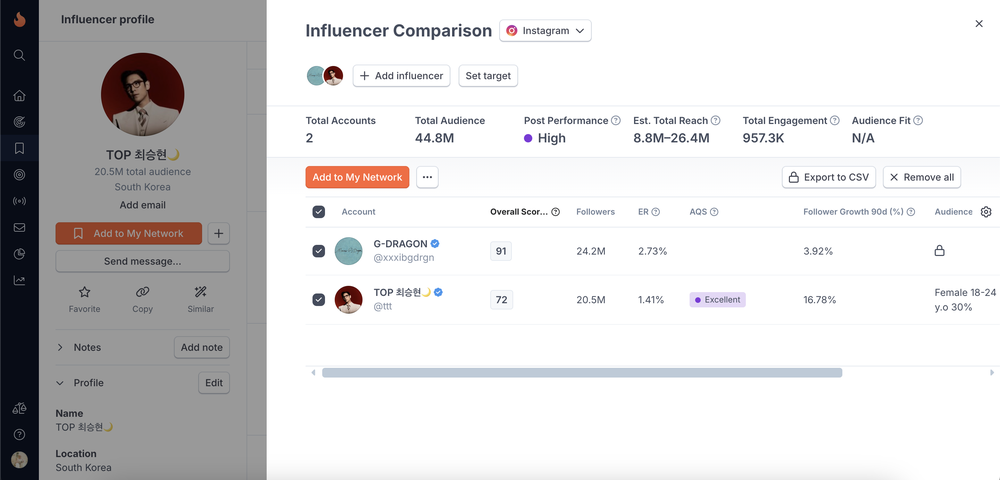Show the AQS column help icon
Image resolution: width=1000 pixels, height=480 pixels.
(x=714, y=212)
